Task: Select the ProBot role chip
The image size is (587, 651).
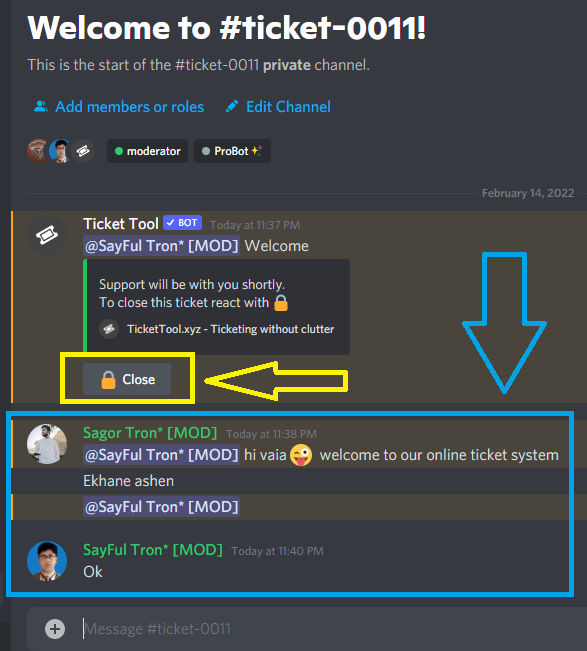Action: click(232, 151)
